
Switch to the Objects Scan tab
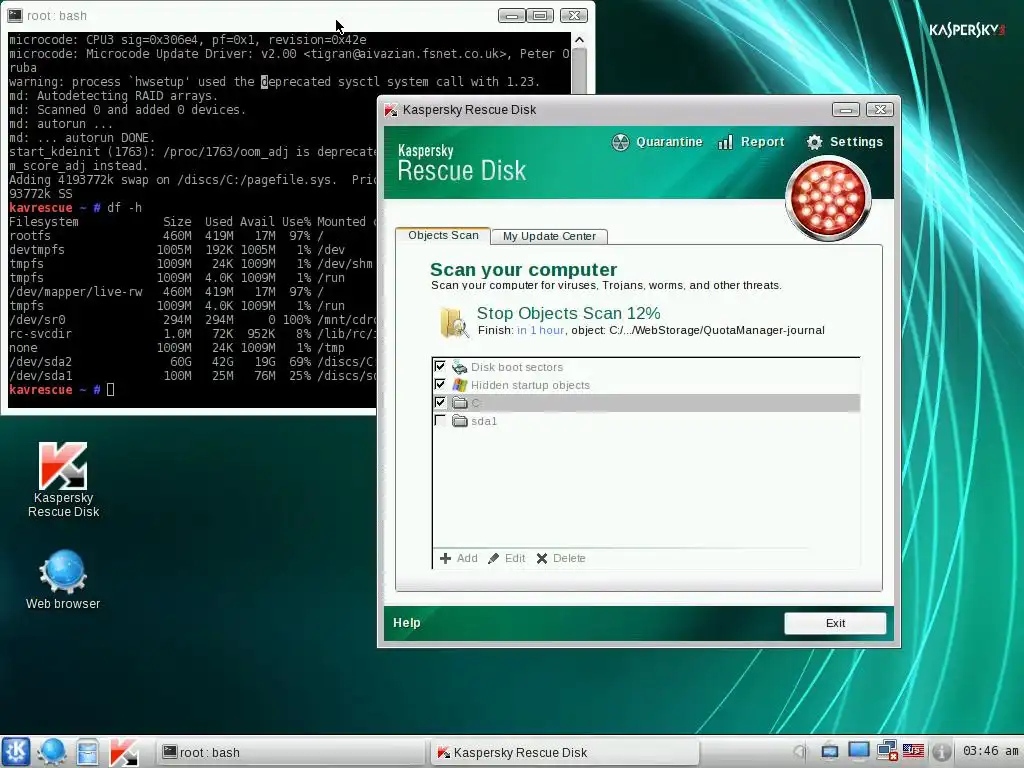[x=443, y=235]
